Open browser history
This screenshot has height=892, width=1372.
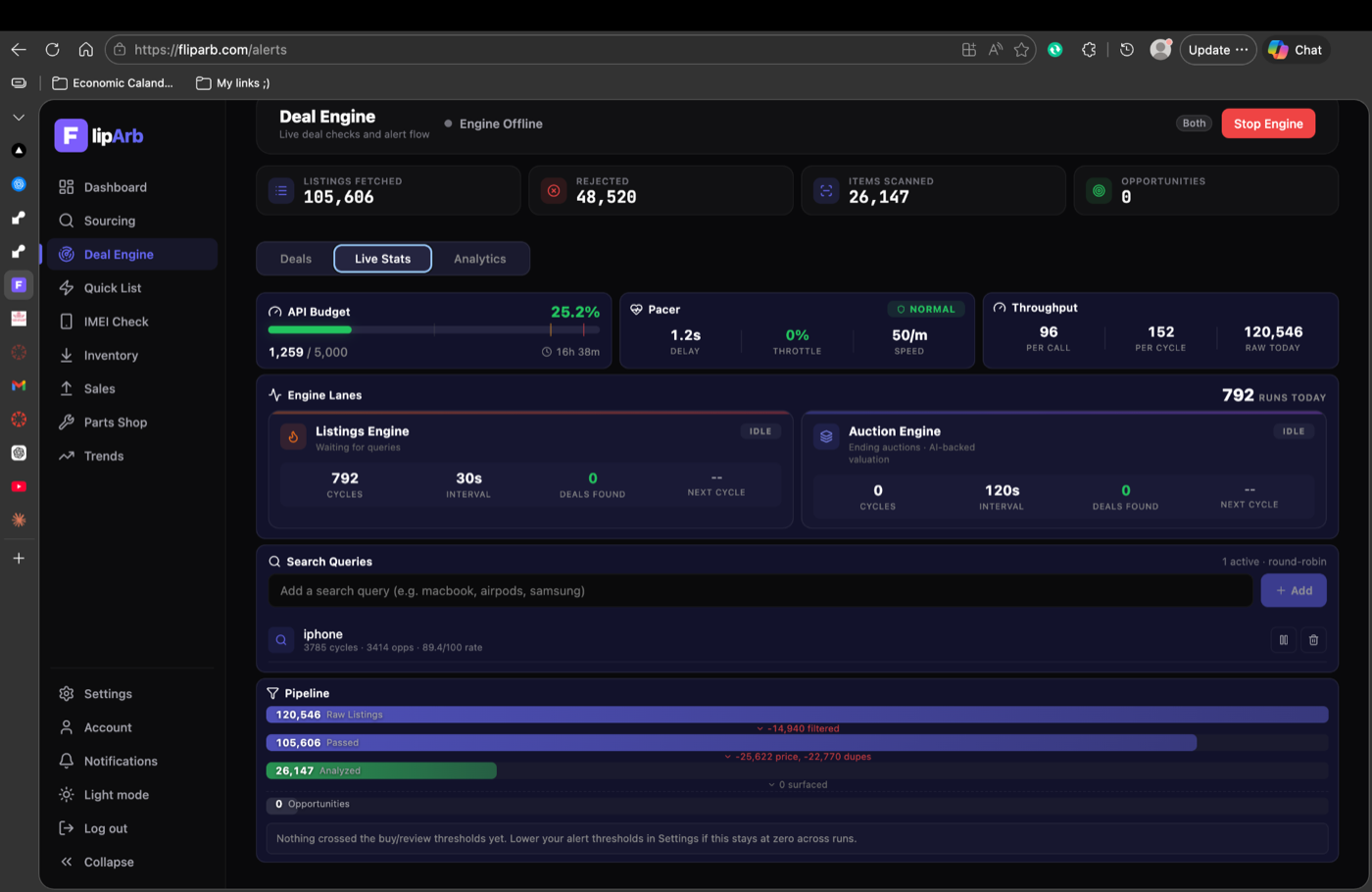(x=1127, y=49)
